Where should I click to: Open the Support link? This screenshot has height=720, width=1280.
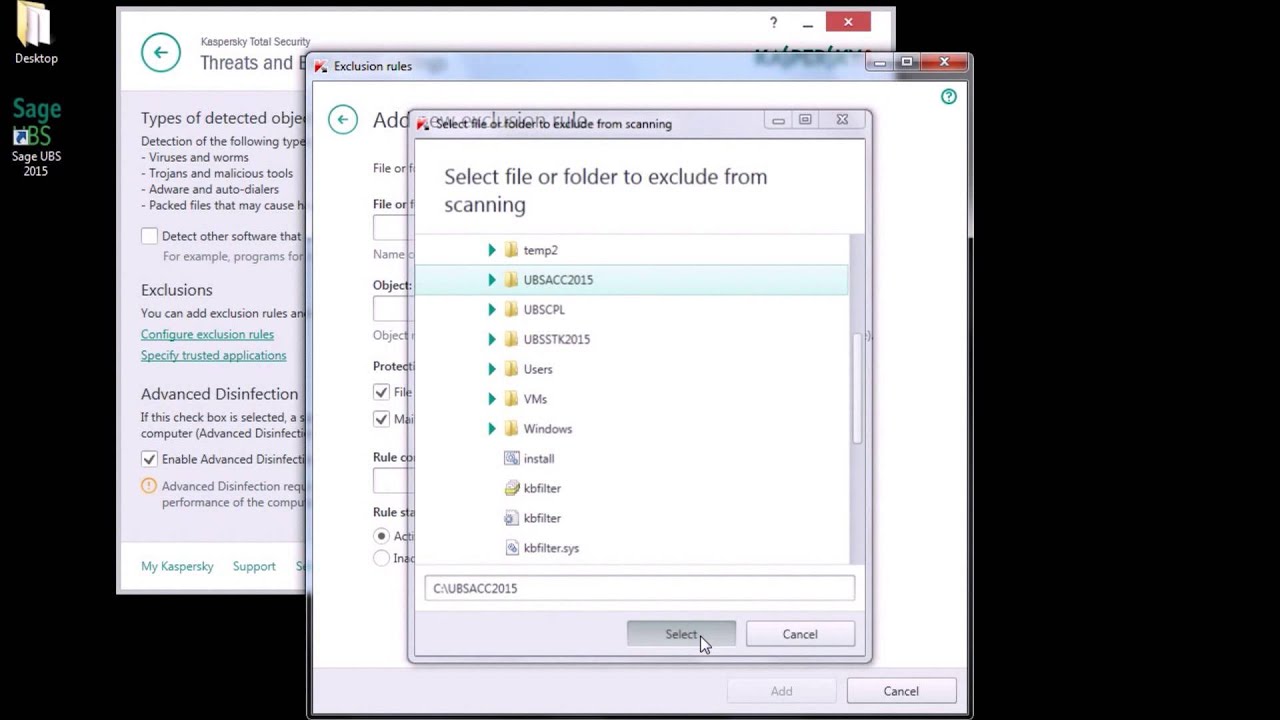tap(254, 566)
